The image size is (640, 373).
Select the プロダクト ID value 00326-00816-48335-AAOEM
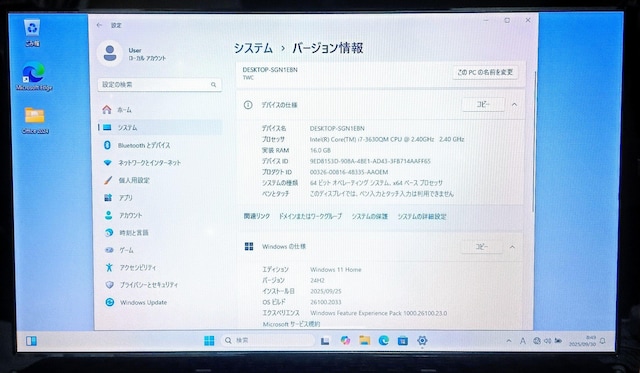point(349,172)
